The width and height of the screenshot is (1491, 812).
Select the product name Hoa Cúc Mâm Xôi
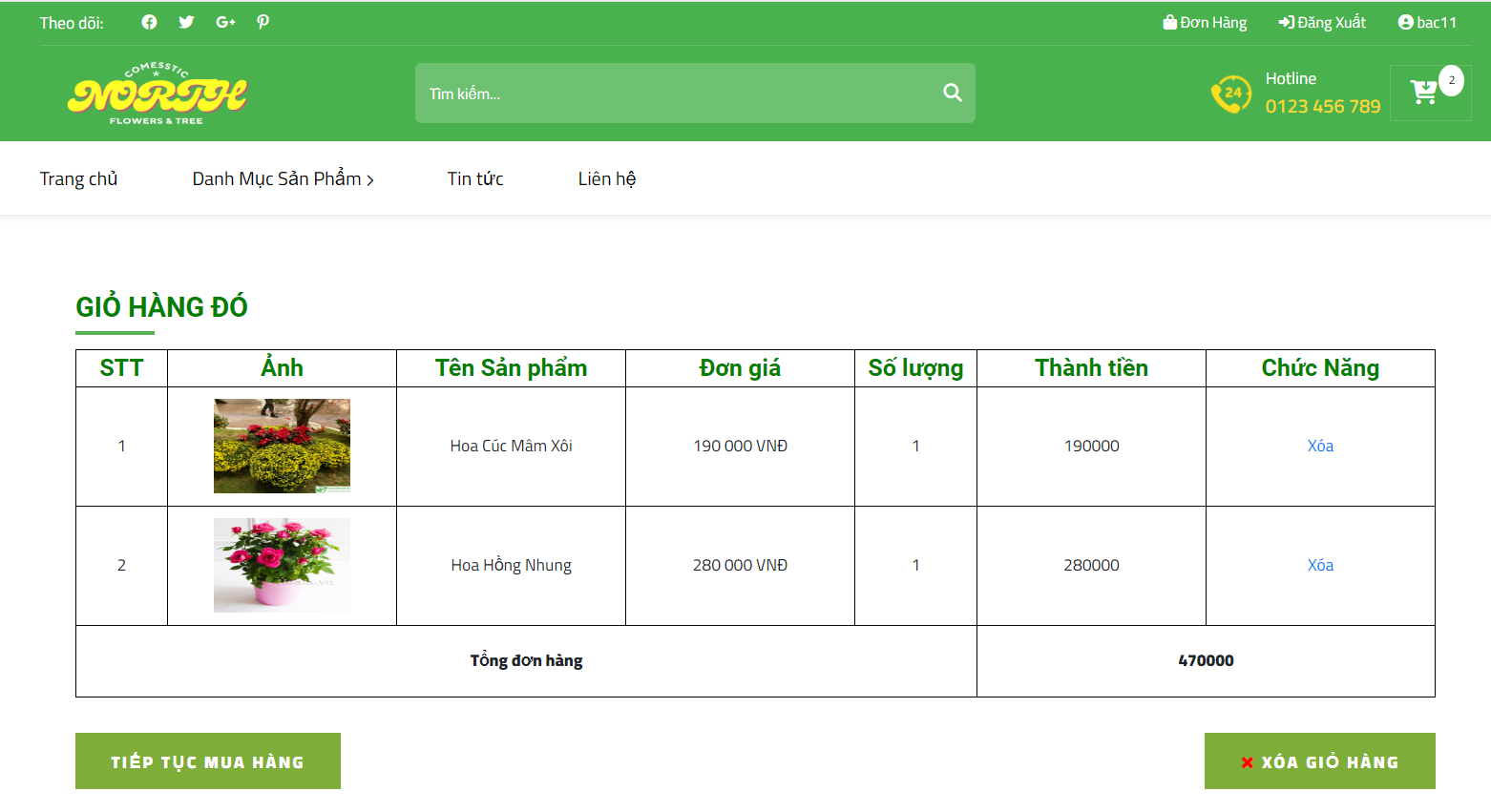point(511,446)
